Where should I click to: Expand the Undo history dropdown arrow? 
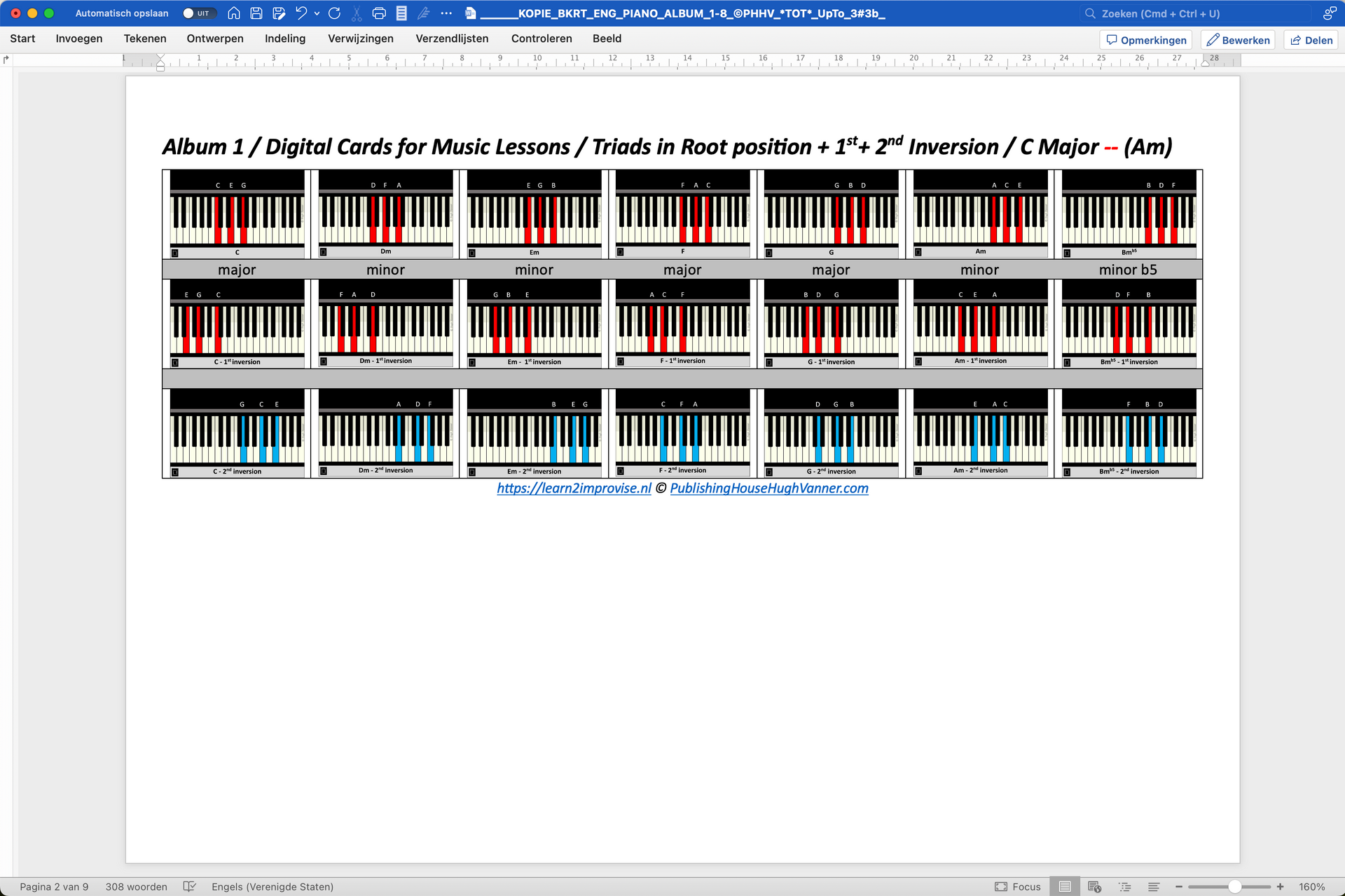[x=315, y=13]
